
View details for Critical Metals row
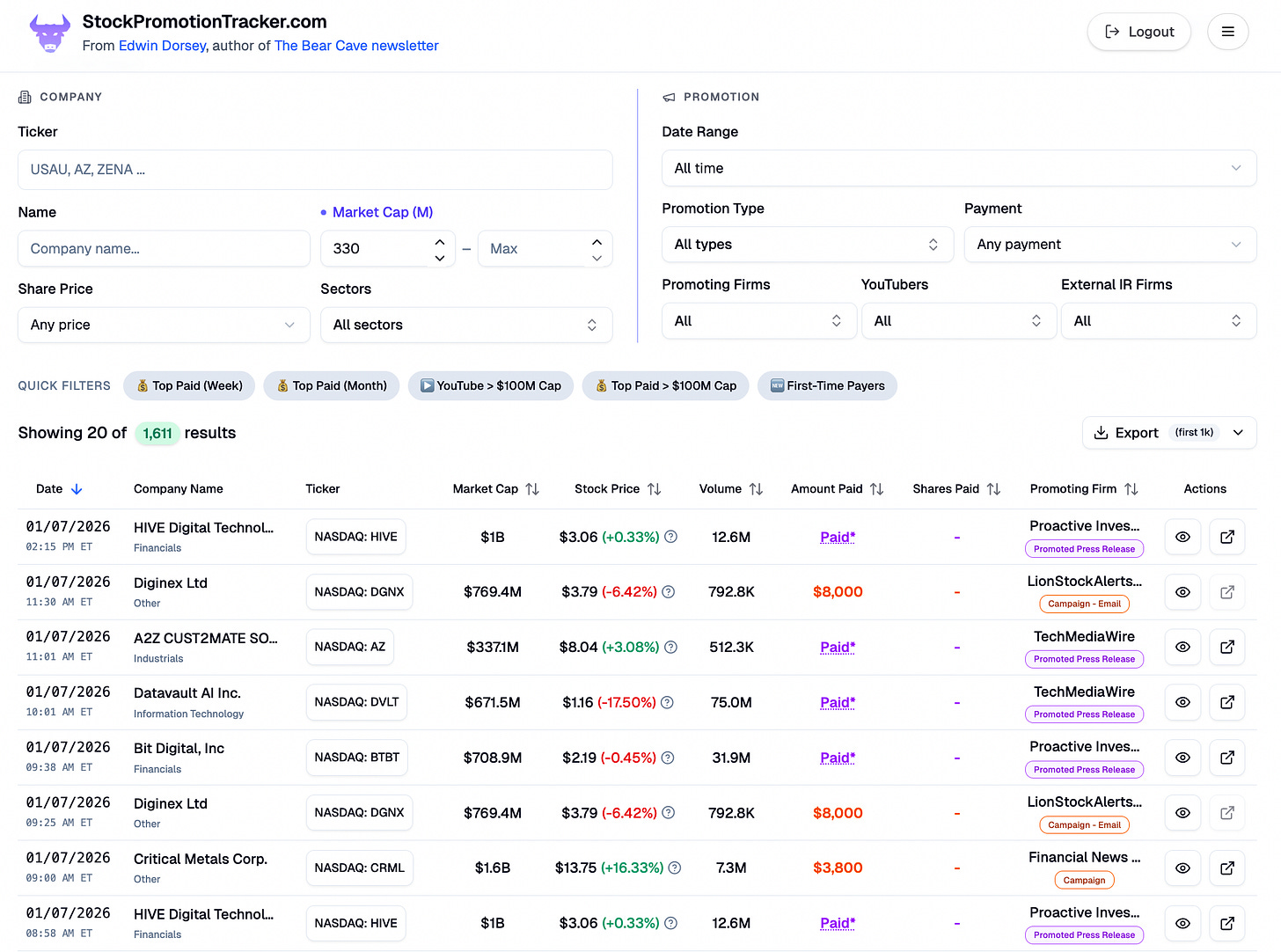tap(1182, 868)
